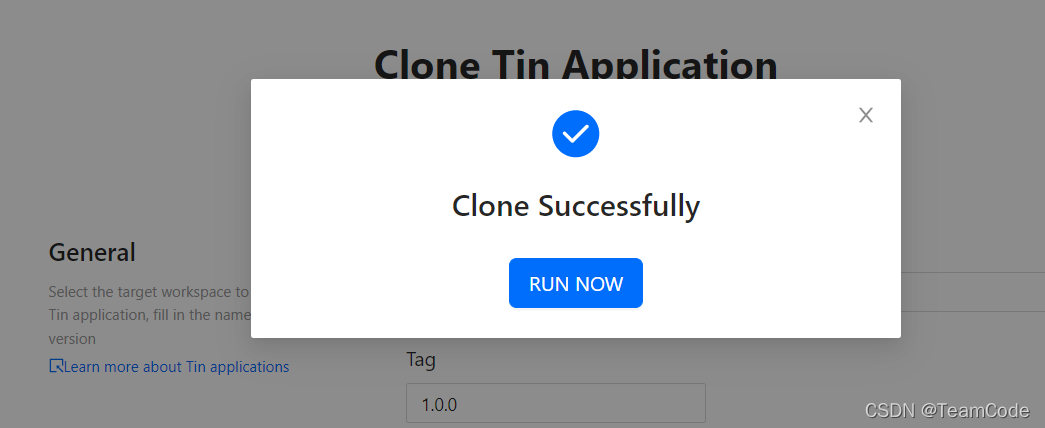The image size is (1045, 428).
Task: Select the General section heading
Action: coord(92,253)
